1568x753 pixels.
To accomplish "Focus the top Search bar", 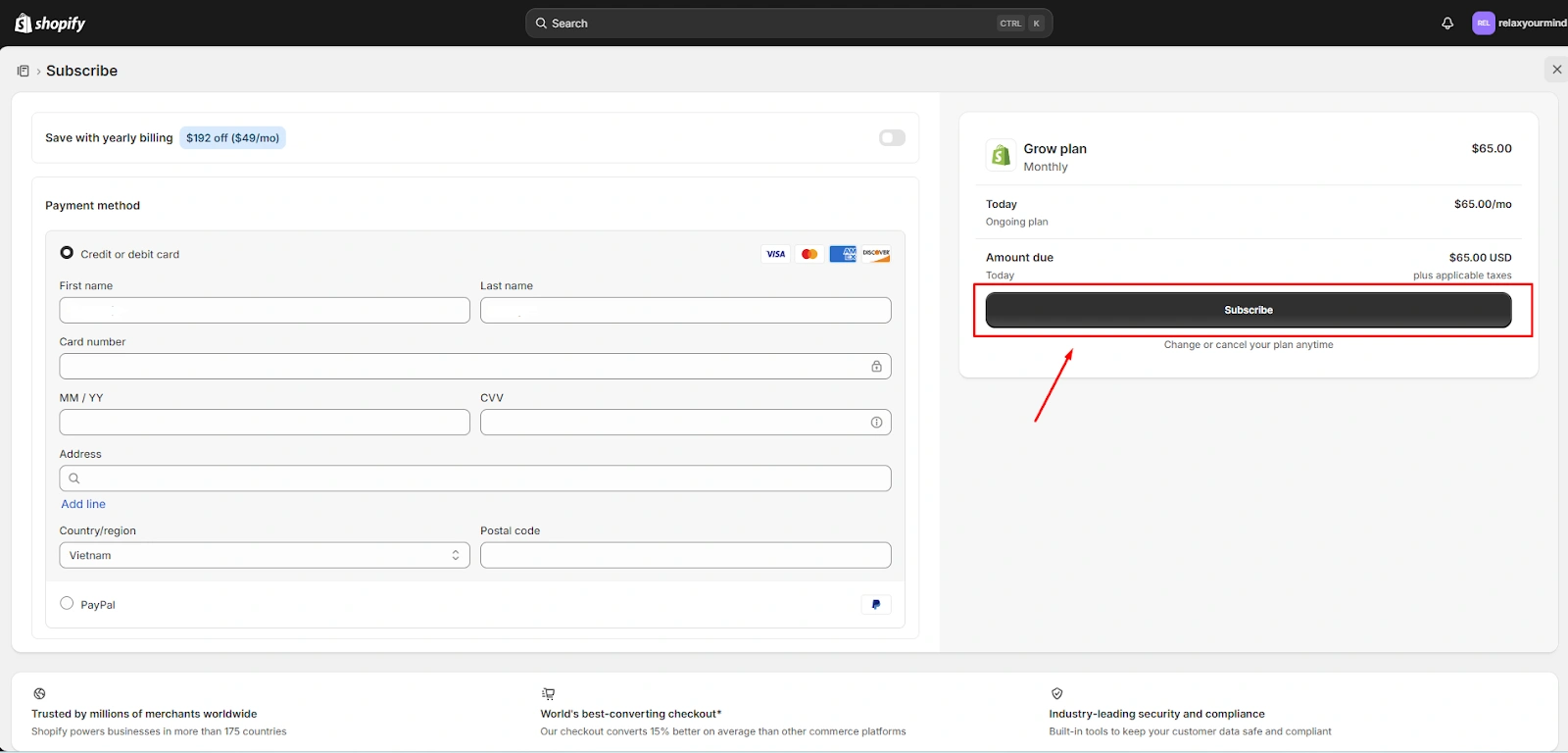I will coord(789,24).
